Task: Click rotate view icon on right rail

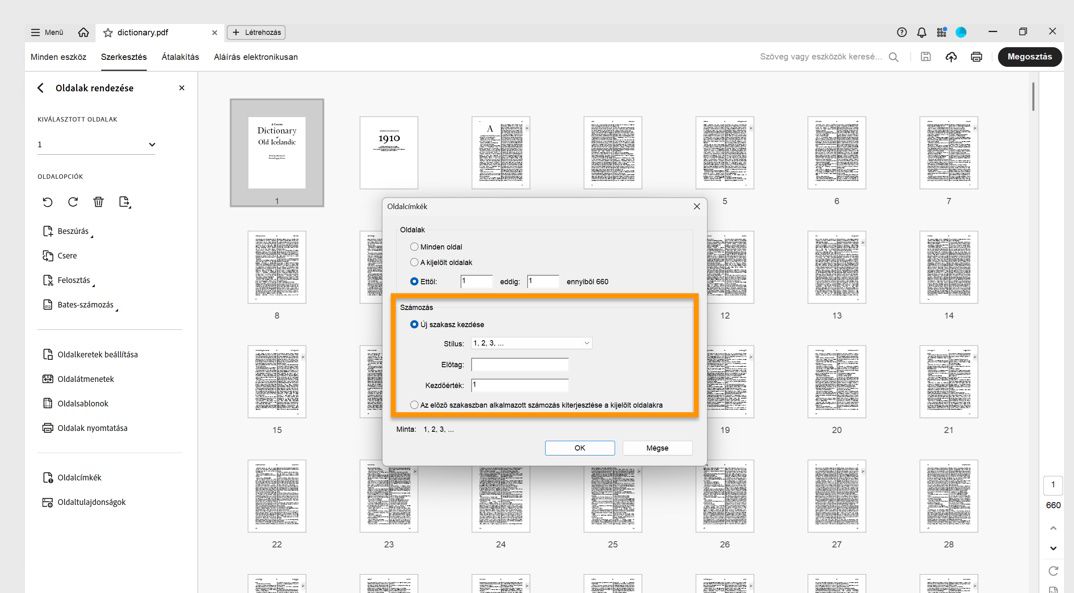Action: click(1053, 571)
